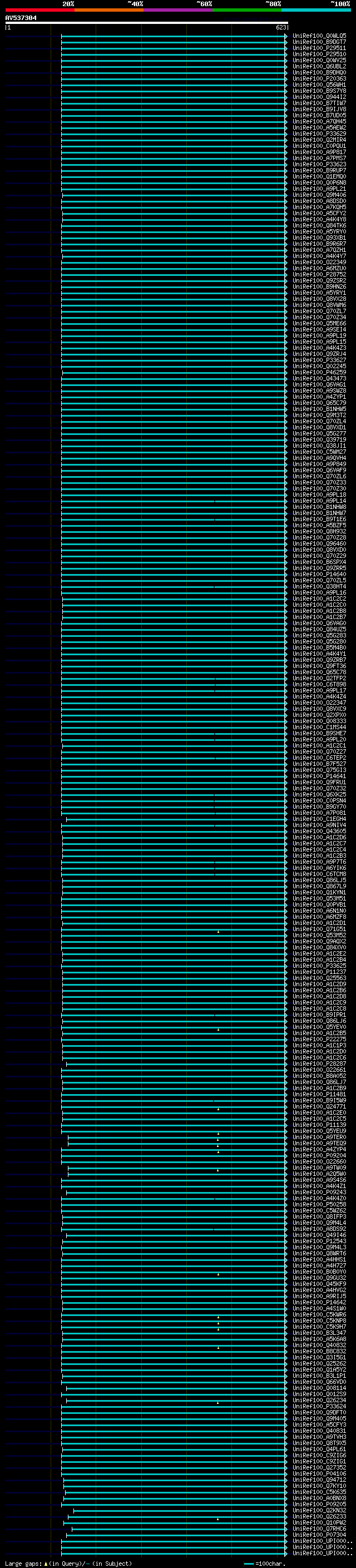Open UniRef100_B7TIW7 entry

coord(319,103)
